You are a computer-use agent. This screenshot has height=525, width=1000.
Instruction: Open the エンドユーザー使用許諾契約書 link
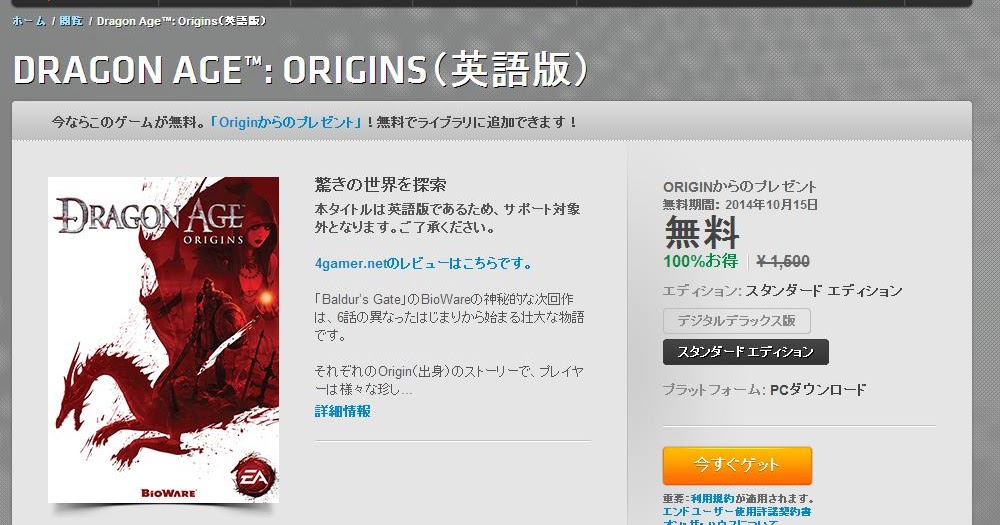737,512
